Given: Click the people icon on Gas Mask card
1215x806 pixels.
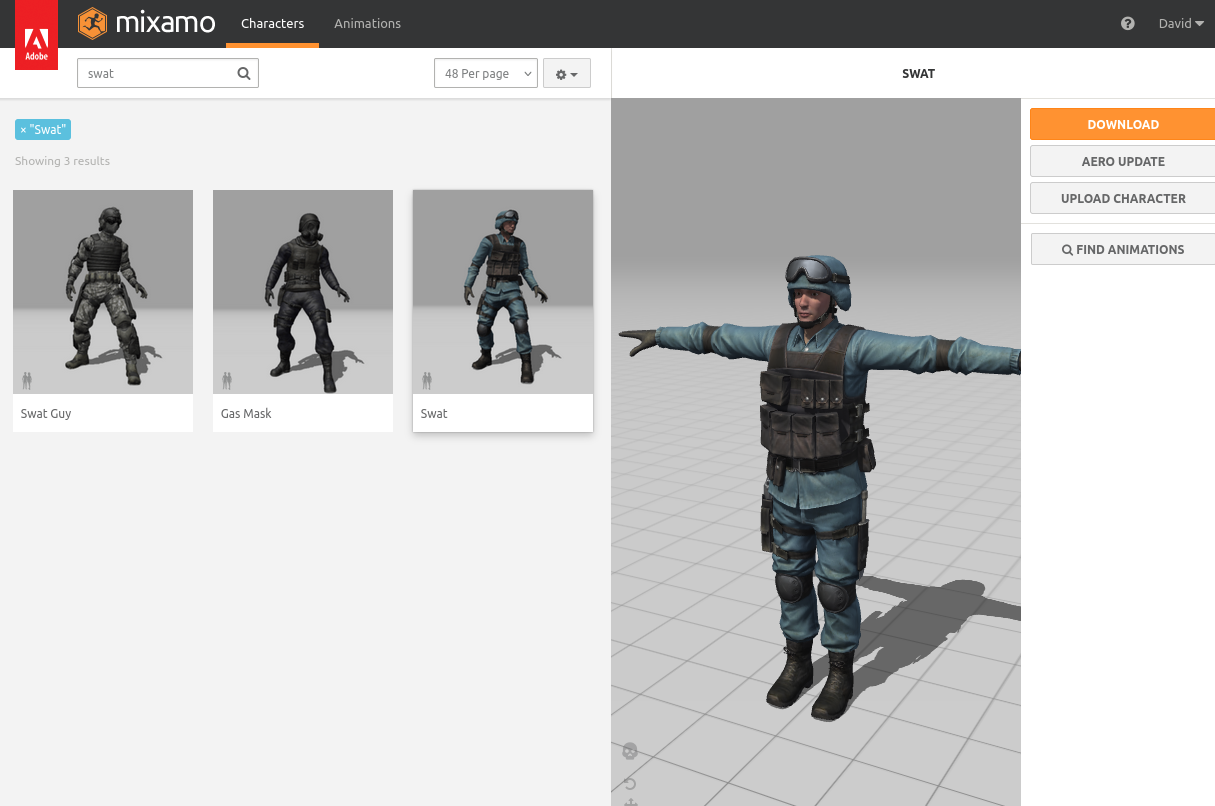Looking at the screenshot, I should pos(227,380).
